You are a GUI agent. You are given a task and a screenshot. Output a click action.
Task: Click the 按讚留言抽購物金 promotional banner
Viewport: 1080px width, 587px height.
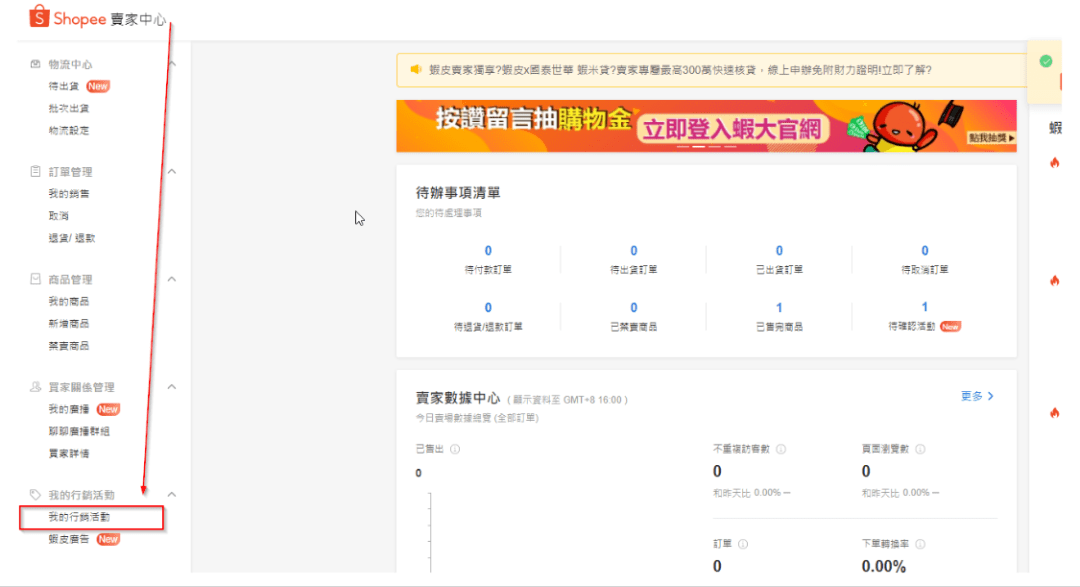[706, 126]
